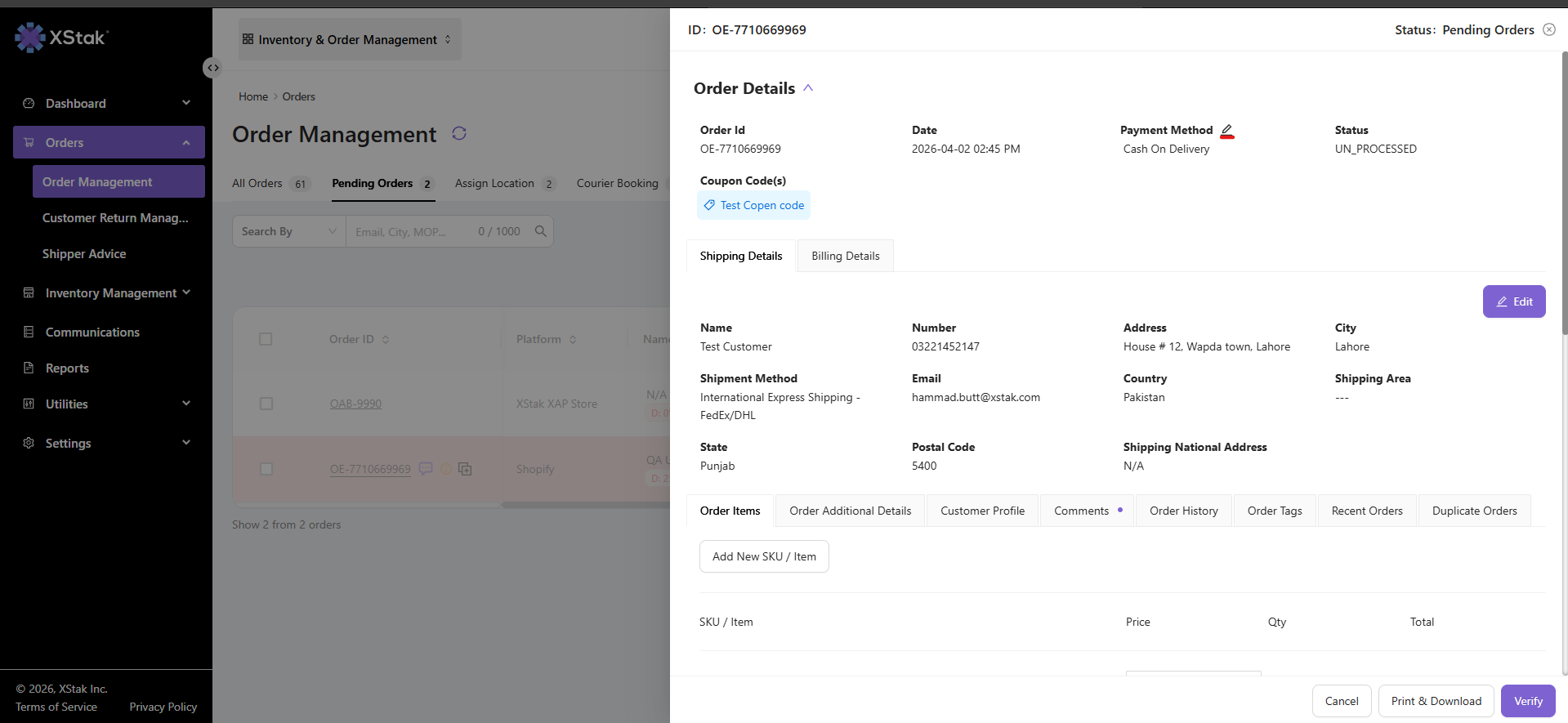Viewport: 1568px width, 723px height.
Task: Open comment bubble icon on OE-7710669969 row
Action: 426,468
